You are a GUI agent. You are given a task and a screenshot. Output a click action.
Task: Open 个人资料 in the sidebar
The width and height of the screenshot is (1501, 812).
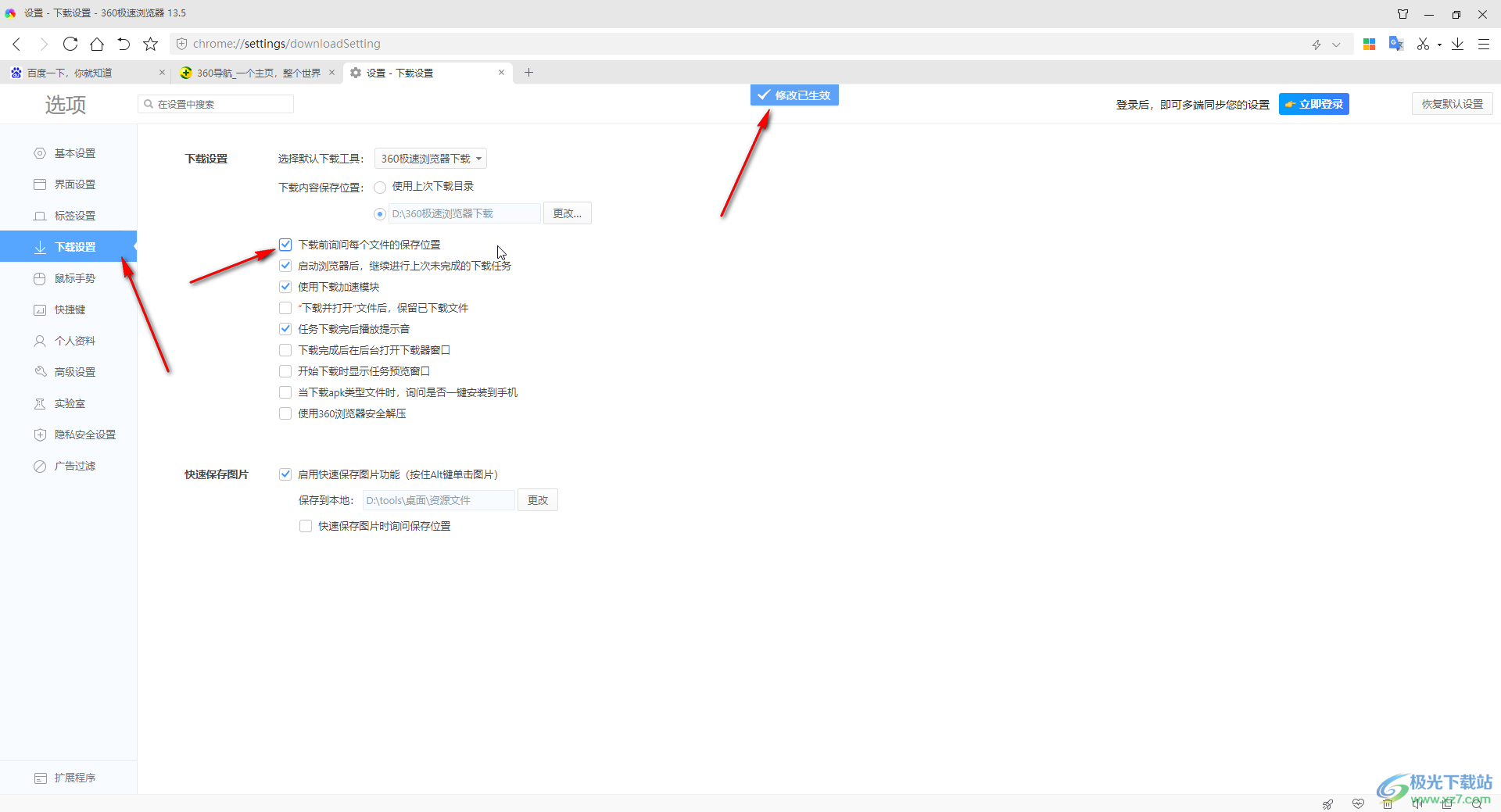pos(68,341)
